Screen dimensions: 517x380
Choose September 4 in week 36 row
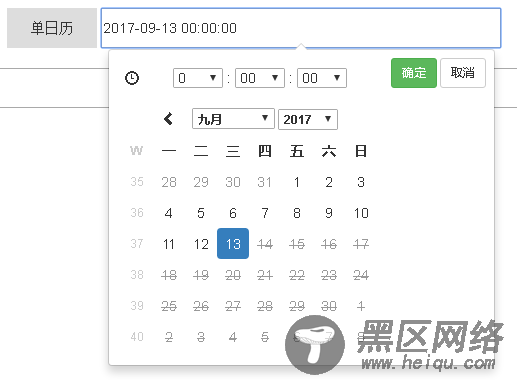pyautogui.click(x=169, y=213)
